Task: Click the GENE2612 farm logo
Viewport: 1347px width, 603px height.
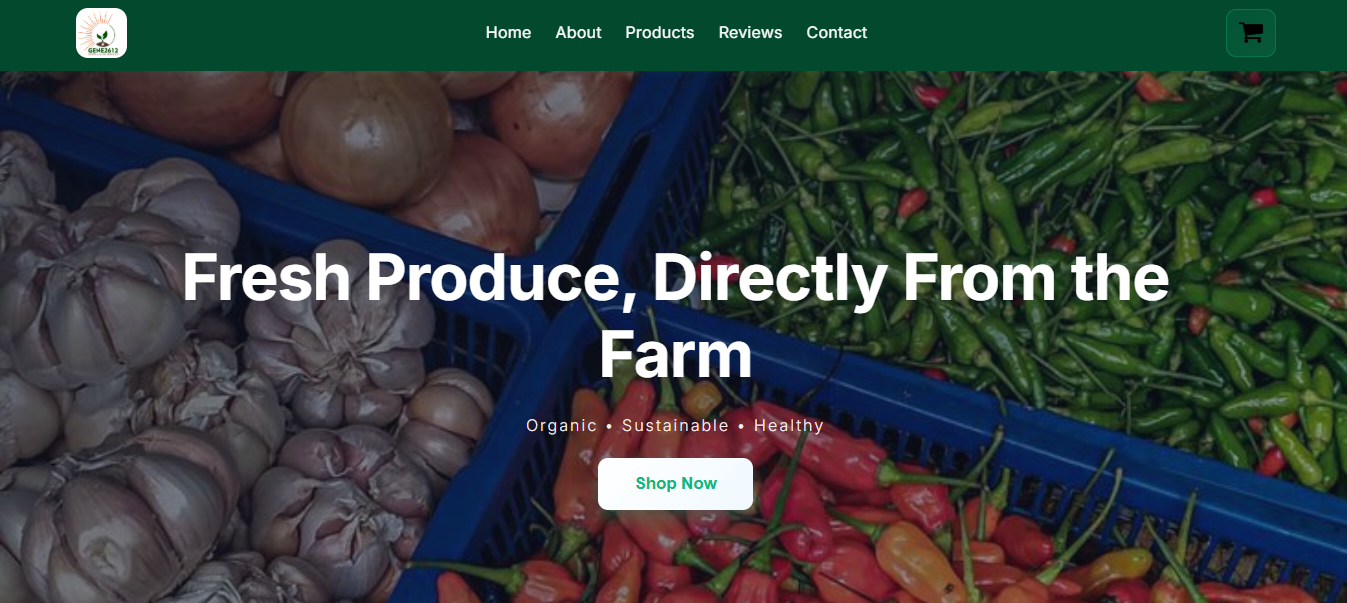Action: point(101,33)
